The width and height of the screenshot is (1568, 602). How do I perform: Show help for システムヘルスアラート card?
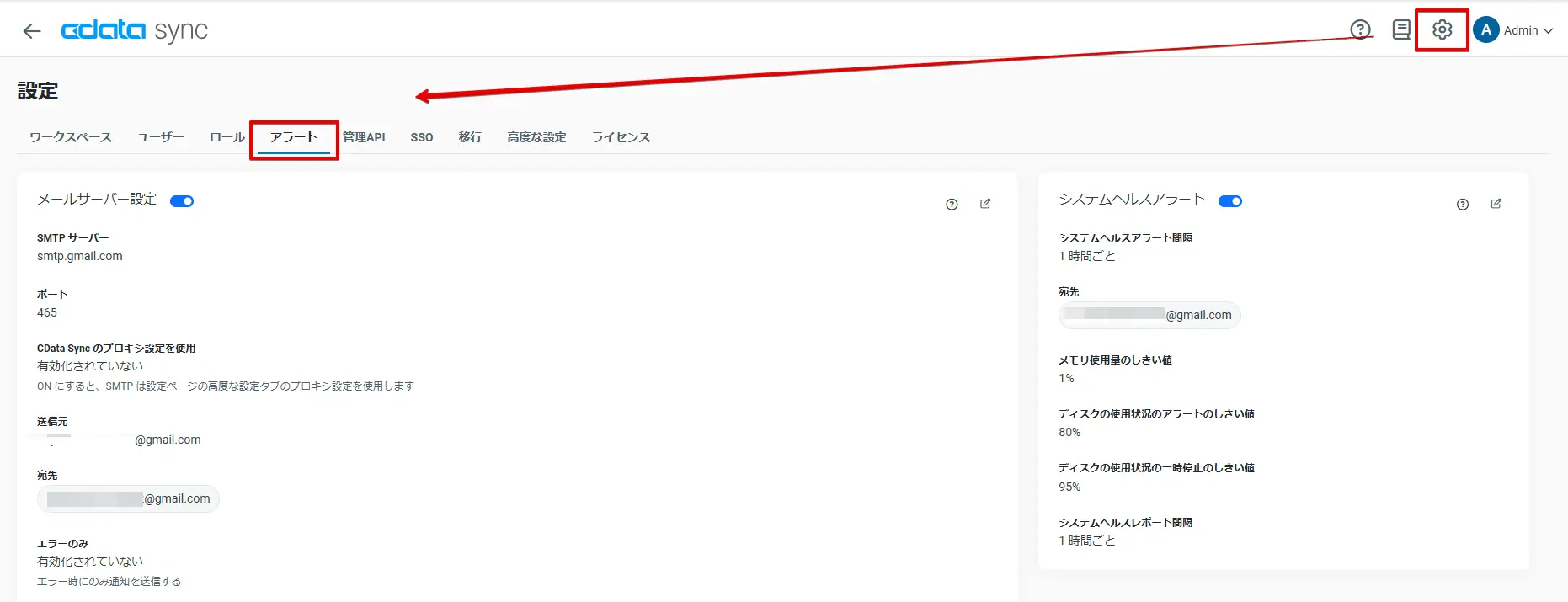pyautogui.click(x=1463, y=204)
